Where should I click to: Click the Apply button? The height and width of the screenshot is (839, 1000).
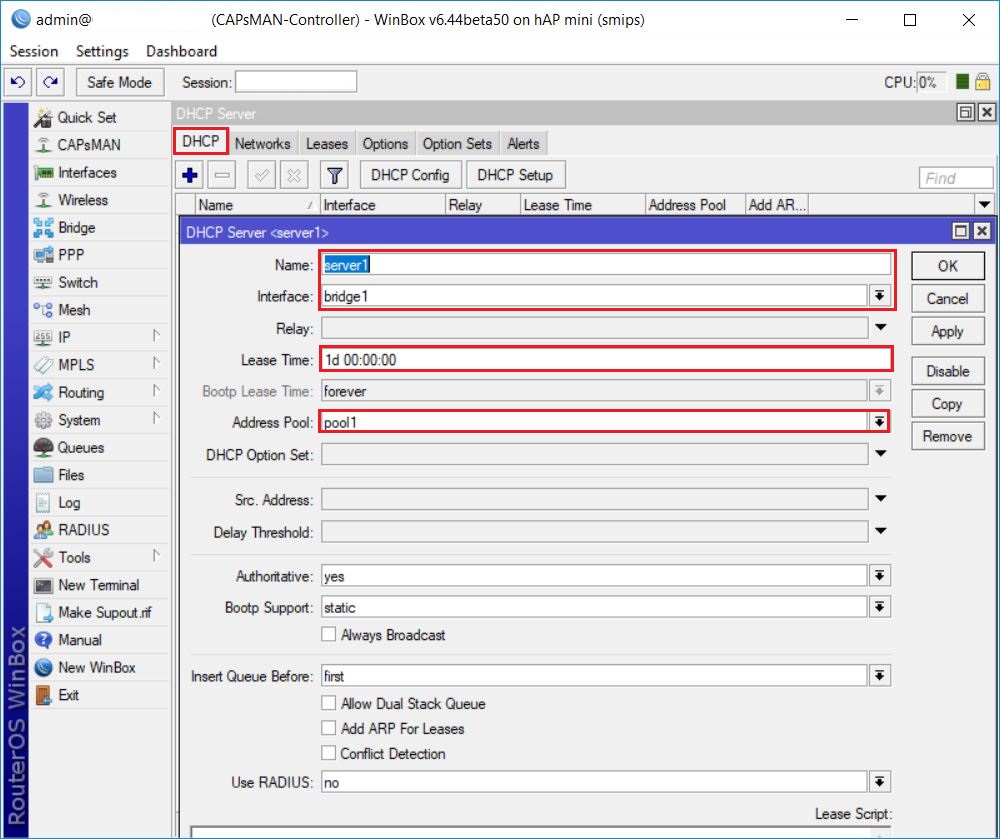948,331
